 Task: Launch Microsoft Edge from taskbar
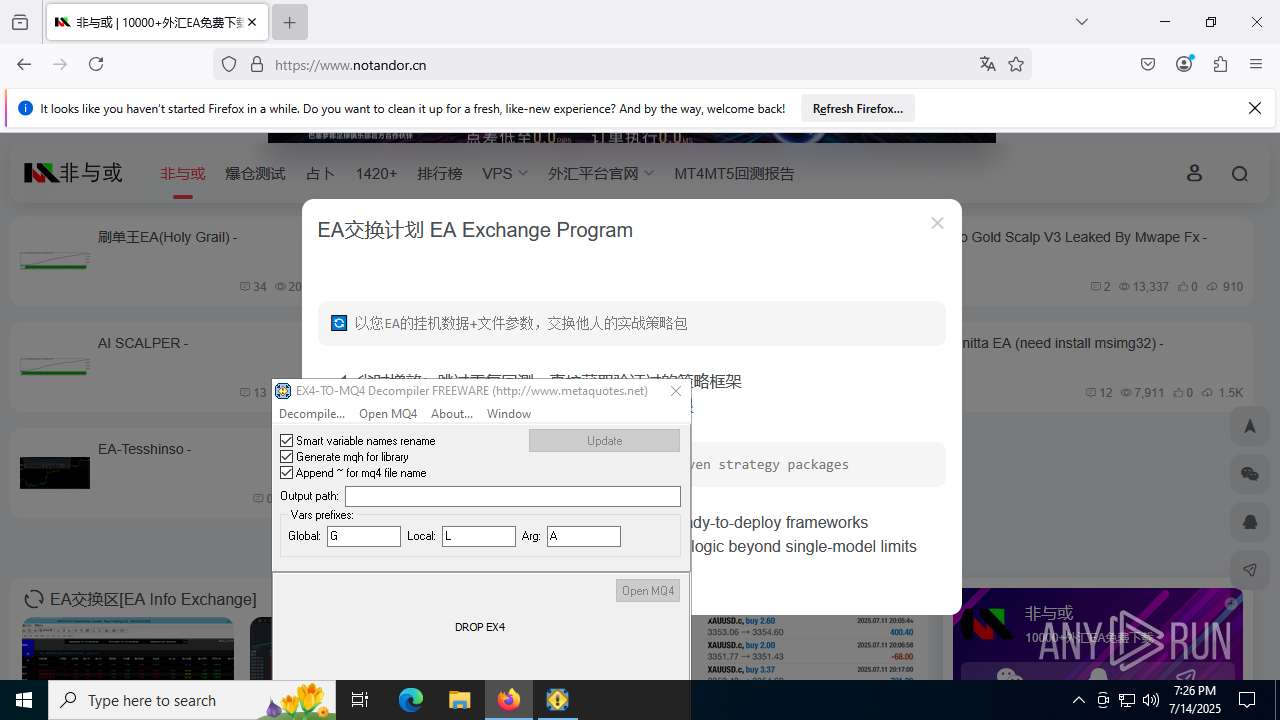411,700
